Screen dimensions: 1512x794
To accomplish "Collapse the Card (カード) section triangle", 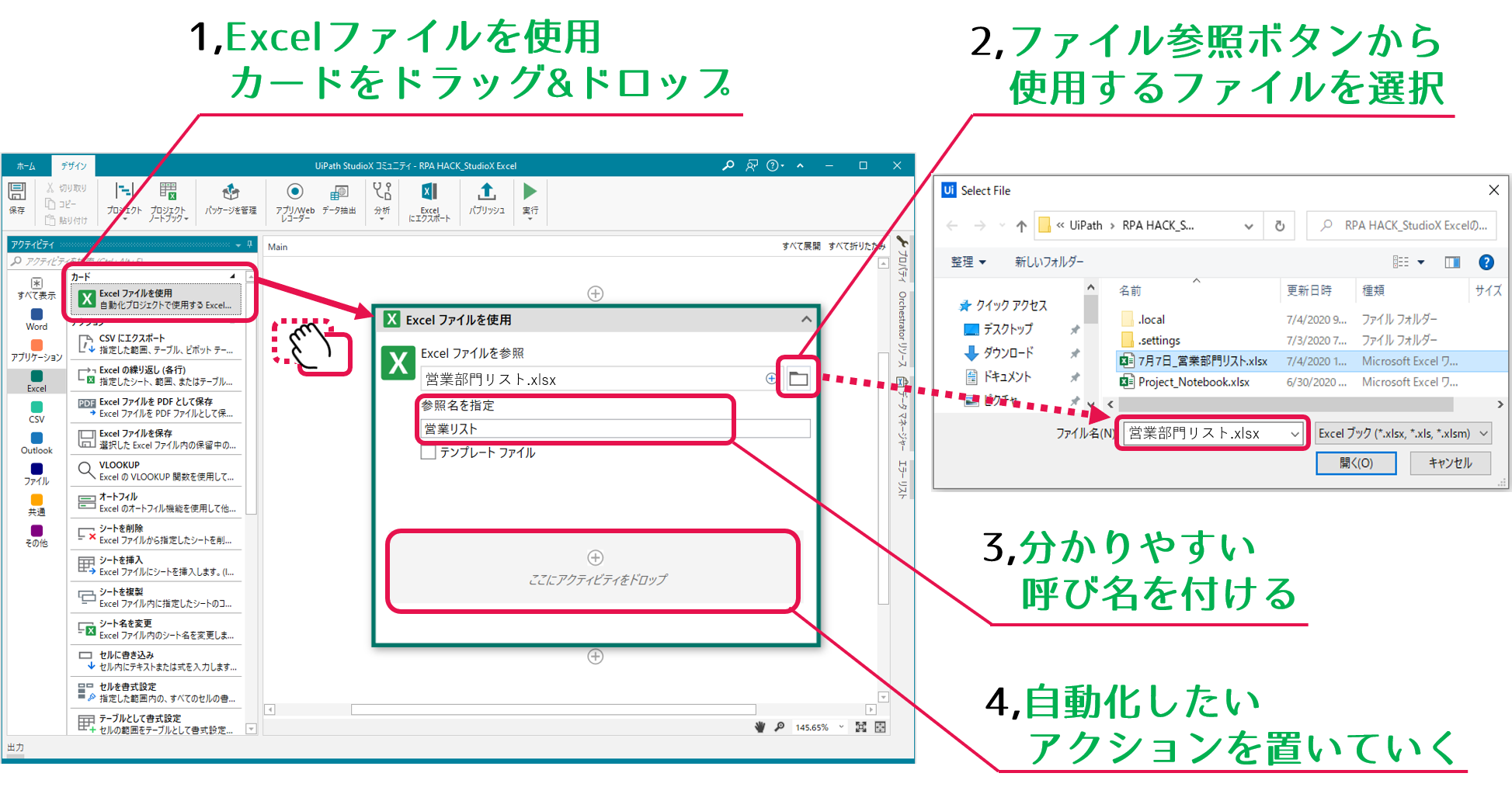I will [232, 276].
